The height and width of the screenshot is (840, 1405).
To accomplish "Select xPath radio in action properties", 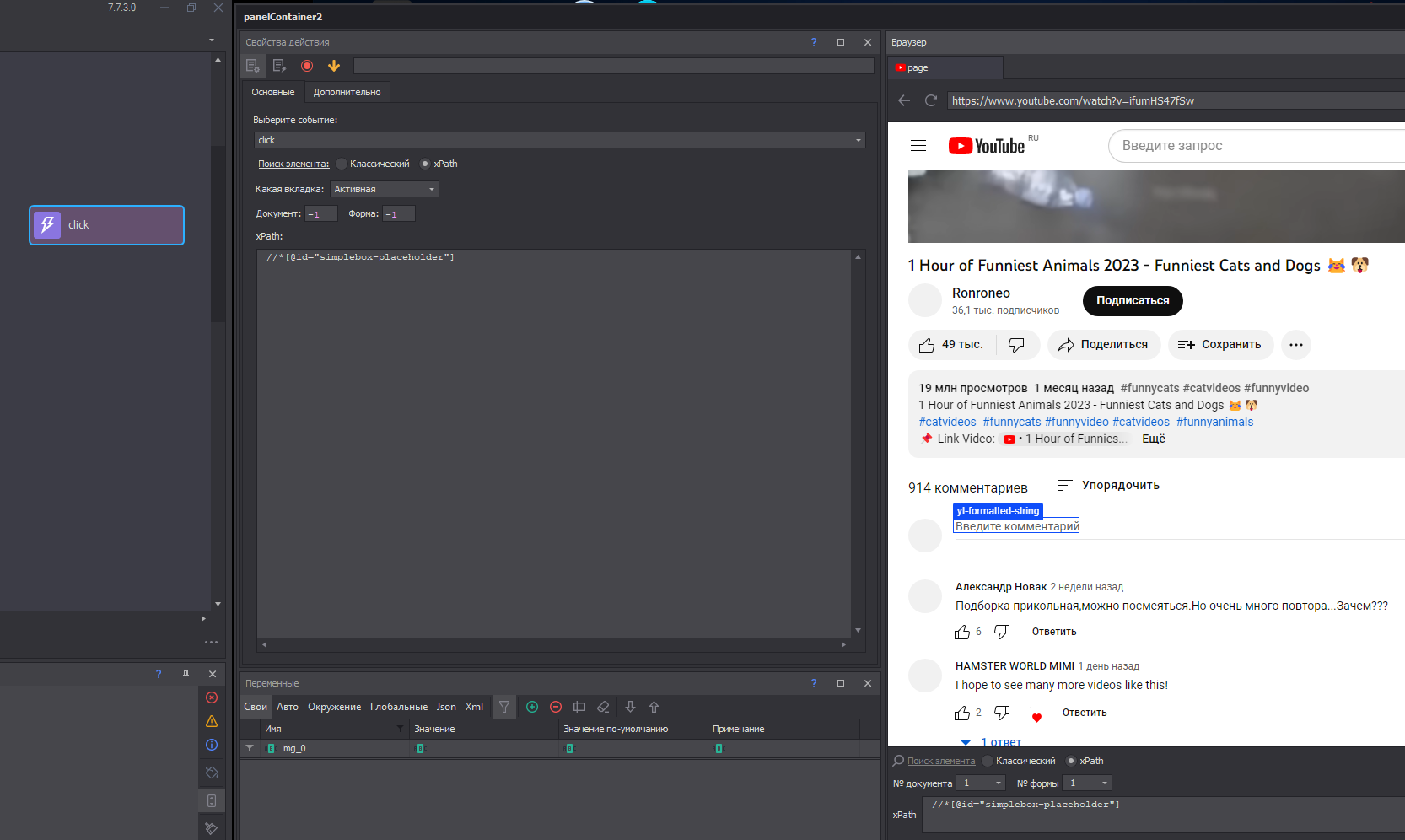I will (425, 164).
